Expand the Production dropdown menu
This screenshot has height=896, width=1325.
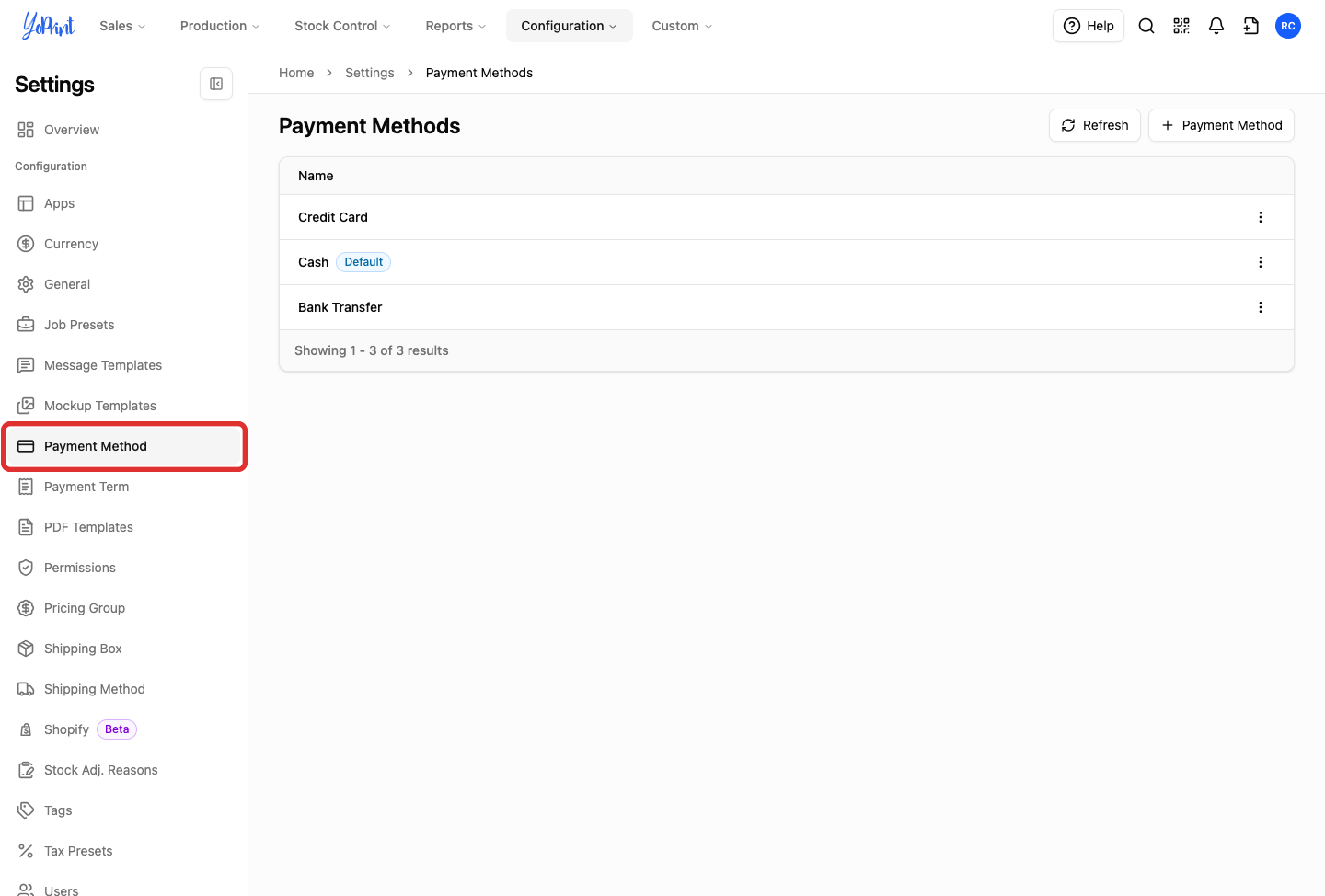220,26
